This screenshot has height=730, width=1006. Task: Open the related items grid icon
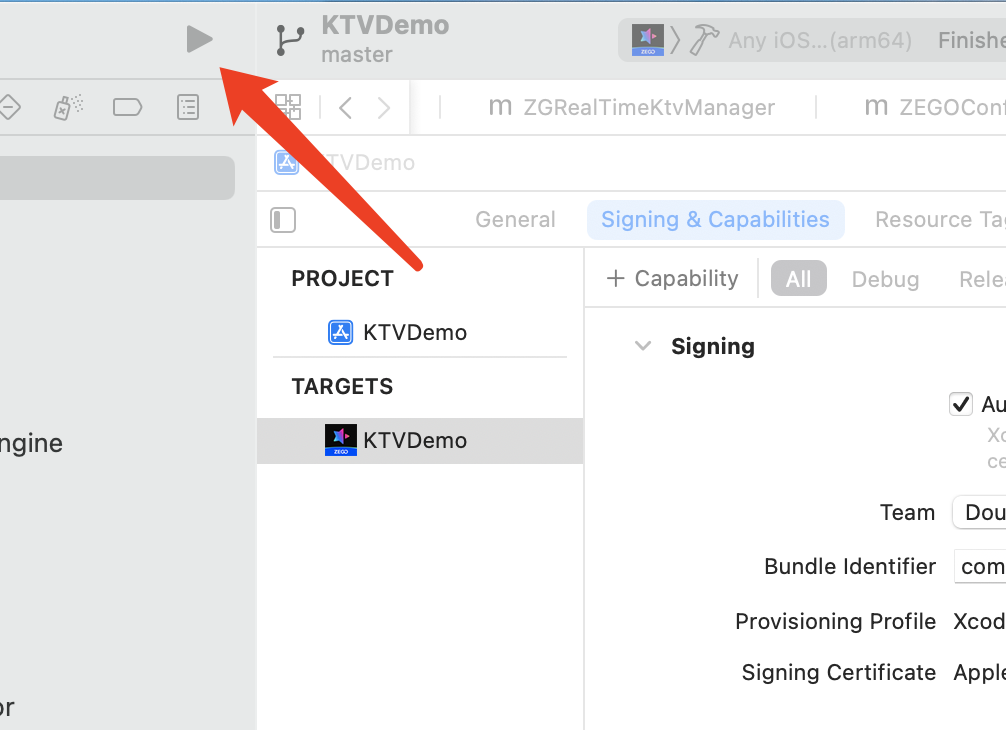[x=287, y=107]
